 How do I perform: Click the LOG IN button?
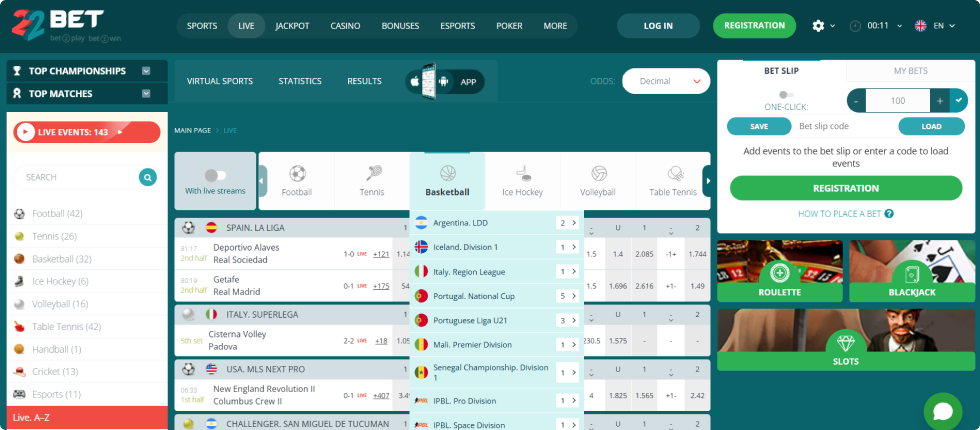point(658,26)
